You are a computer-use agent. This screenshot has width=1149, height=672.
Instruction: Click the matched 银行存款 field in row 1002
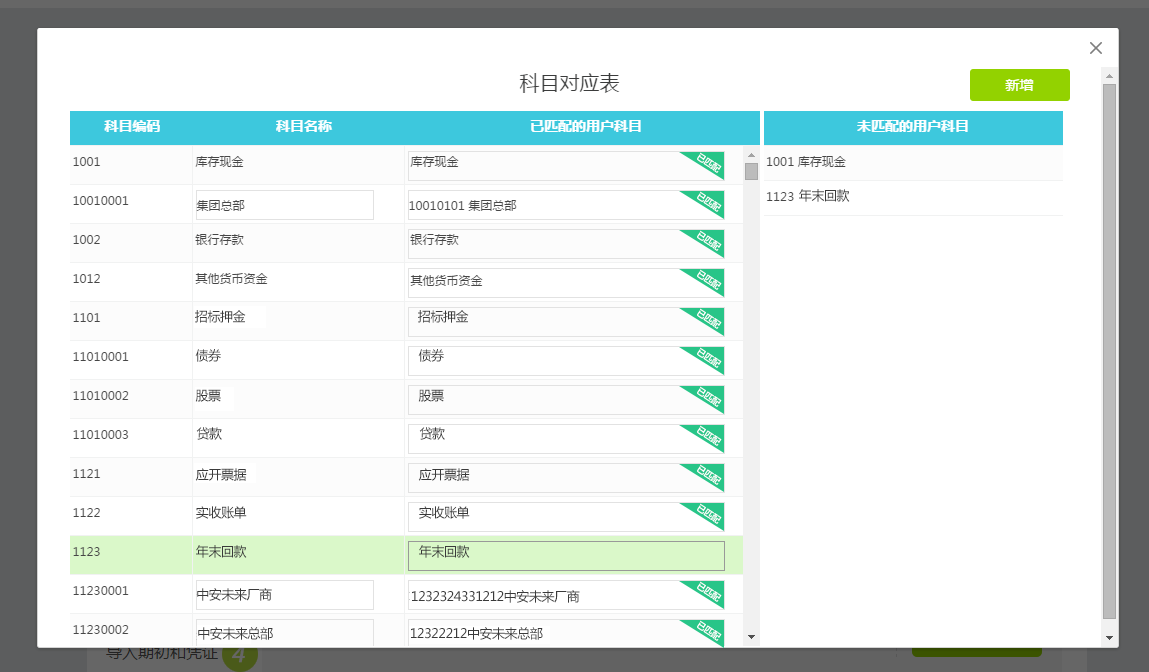566,244
